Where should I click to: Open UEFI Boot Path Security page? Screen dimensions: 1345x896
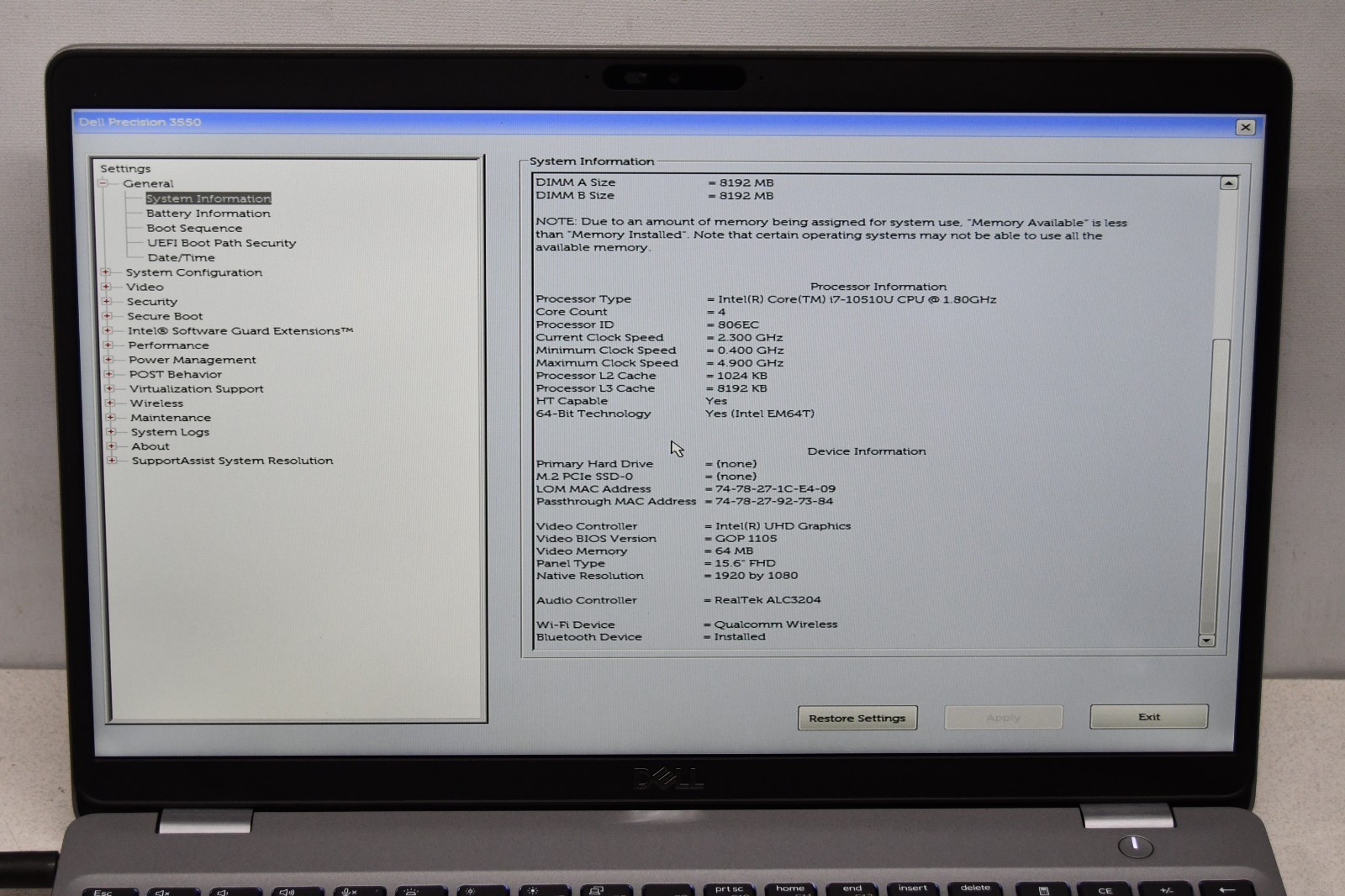[x=222, y=243]
